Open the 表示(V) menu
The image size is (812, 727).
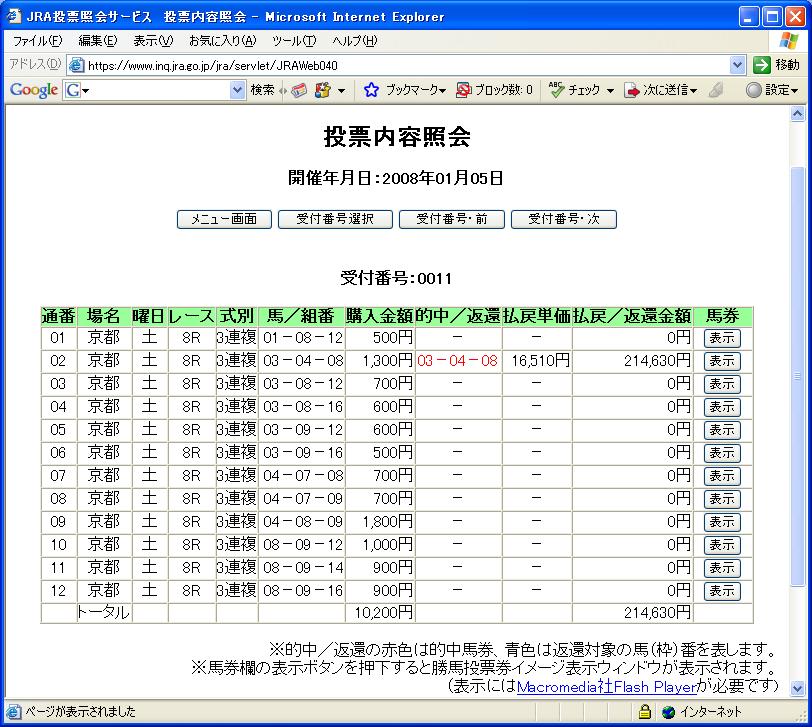tap(153, 41)
